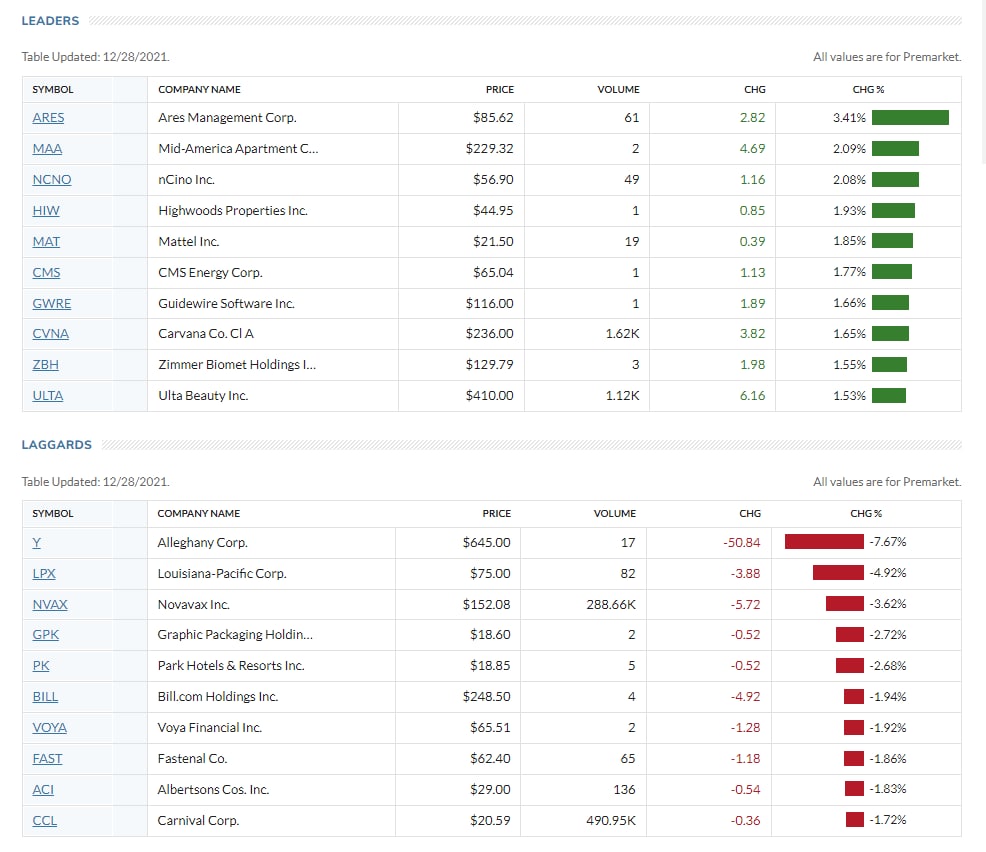Open the NVAX ticker link

[50, 604]
